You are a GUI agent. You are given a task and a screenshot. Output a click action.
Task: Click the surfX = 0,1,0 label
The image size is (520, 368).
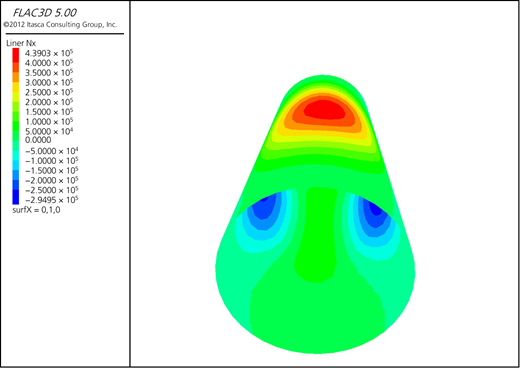click(x=36, y=210)
